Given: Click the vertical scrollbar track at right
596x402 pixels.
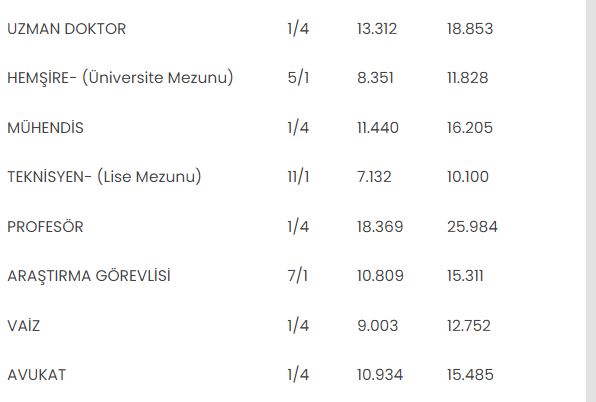Looking at the screenshot, I should click(x=591, y=201).
